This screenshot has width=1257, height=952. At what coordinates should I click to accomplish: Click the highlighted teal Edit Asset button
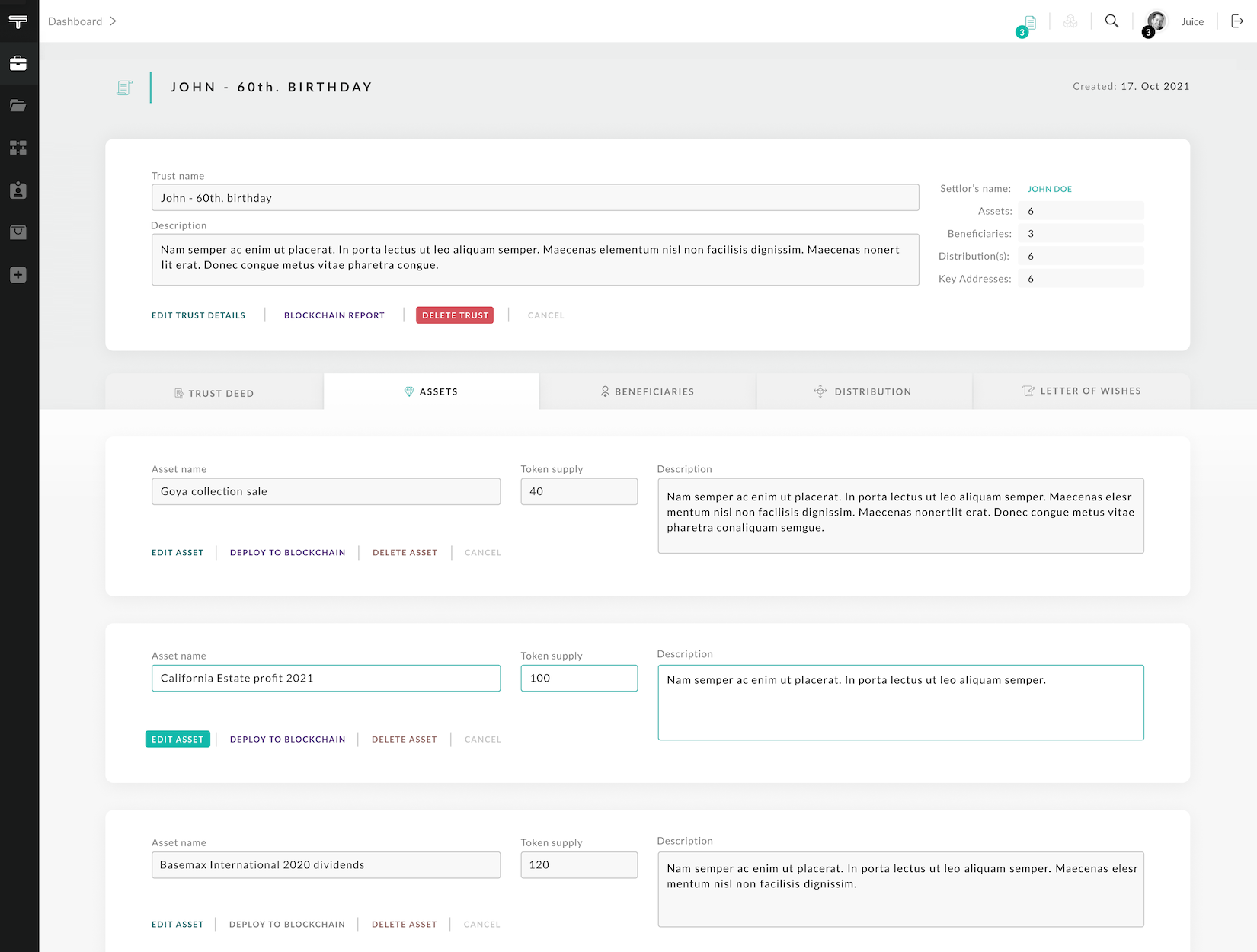pyautogui.click(x=178, y=739)
